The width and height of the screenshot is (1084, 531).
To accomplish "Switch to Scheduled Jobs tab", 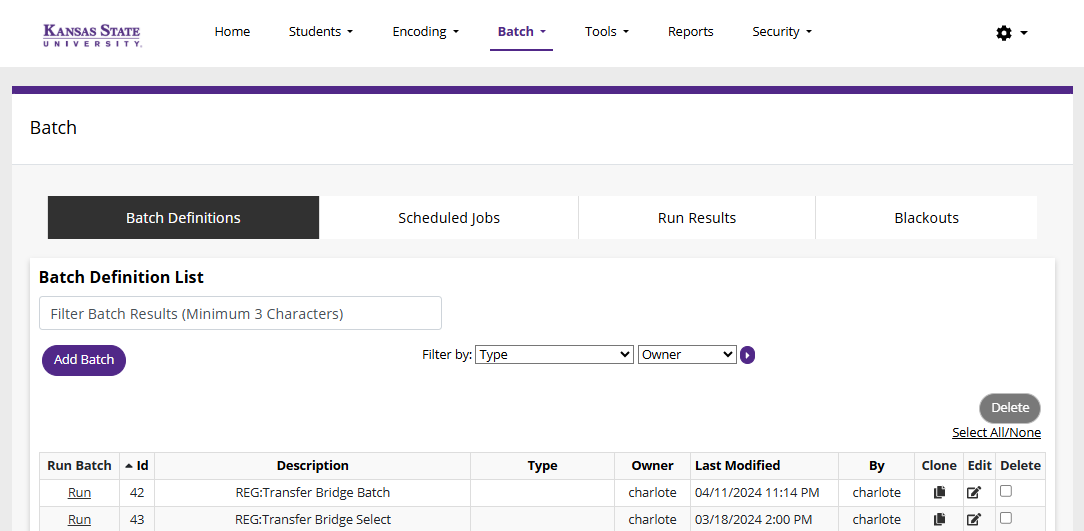I will pos(449,218).
